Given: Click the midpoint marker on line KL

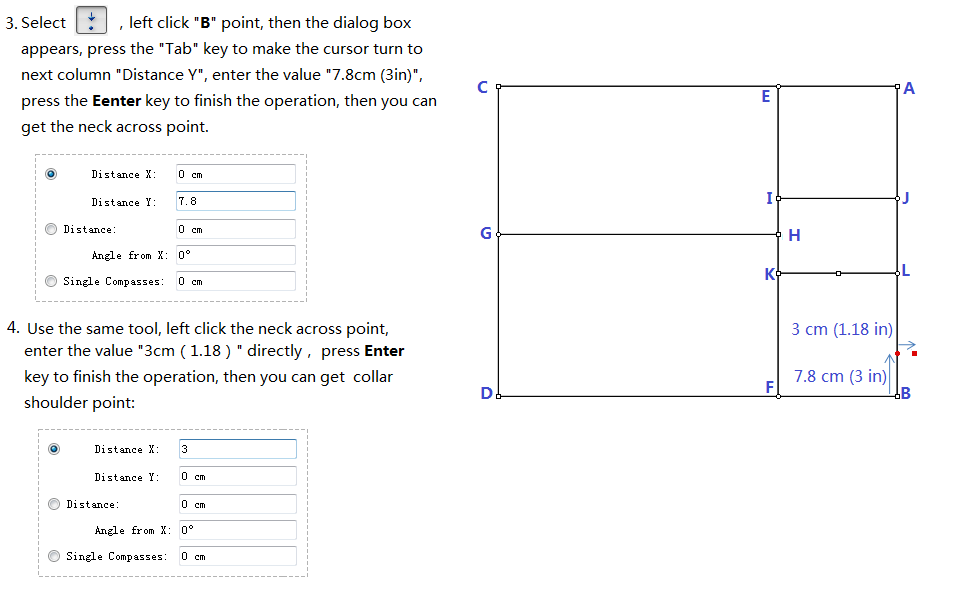Looking at the screenshot, I should click(x=838, y=272).
